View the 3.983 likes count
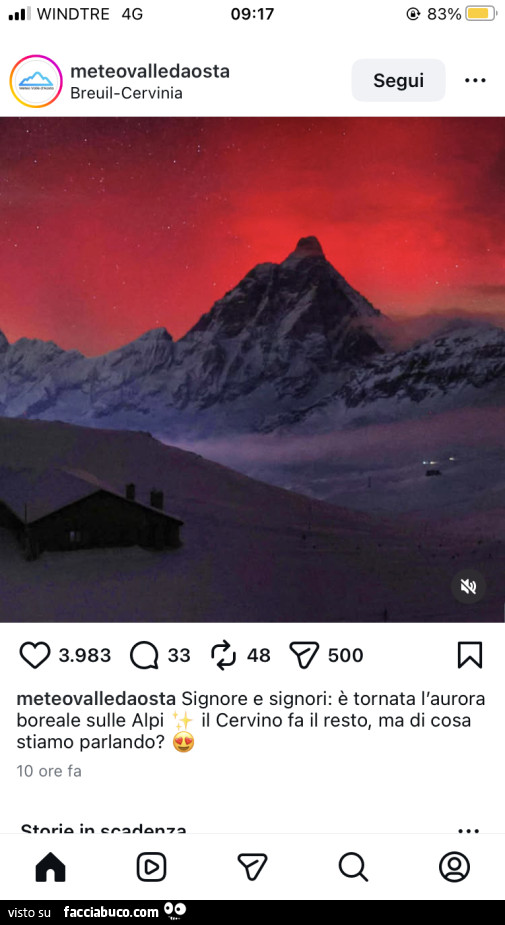Viewport: 505px width, 925px height. click(x=85, y=655)
